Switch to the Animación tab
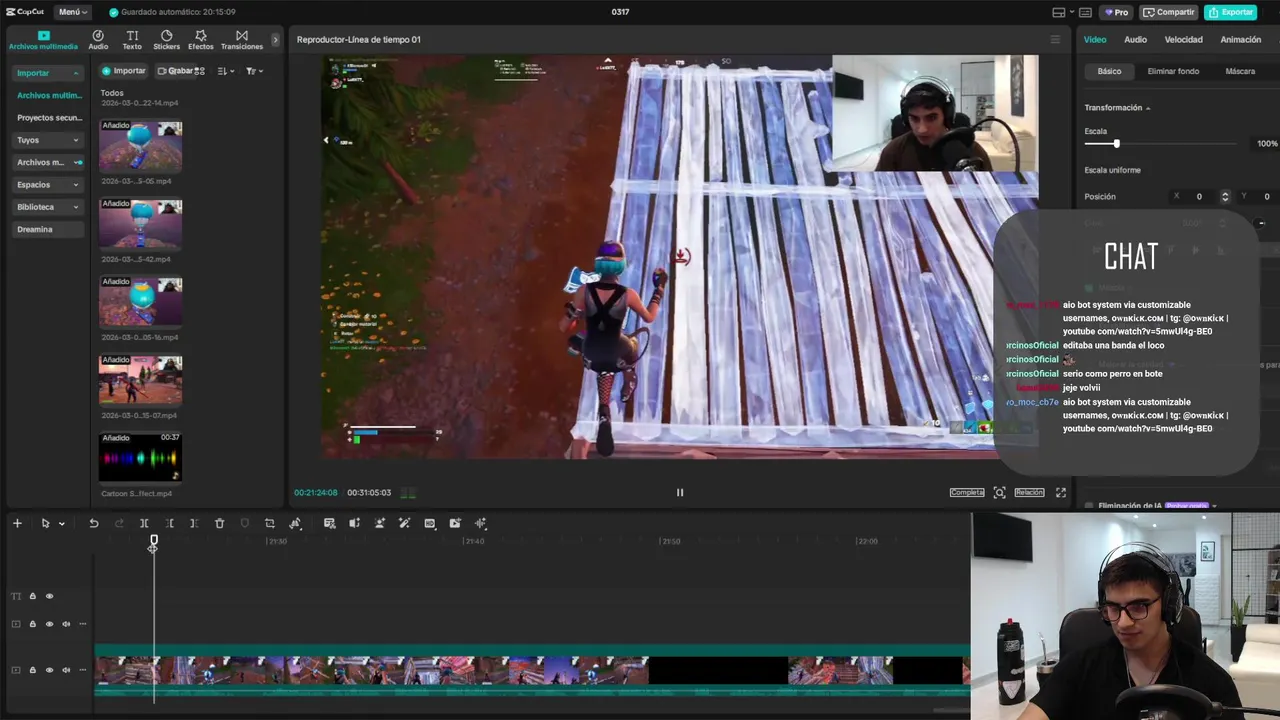Image resolution: width=1280 pixels, height=720 pixels. coord(1240,40)
